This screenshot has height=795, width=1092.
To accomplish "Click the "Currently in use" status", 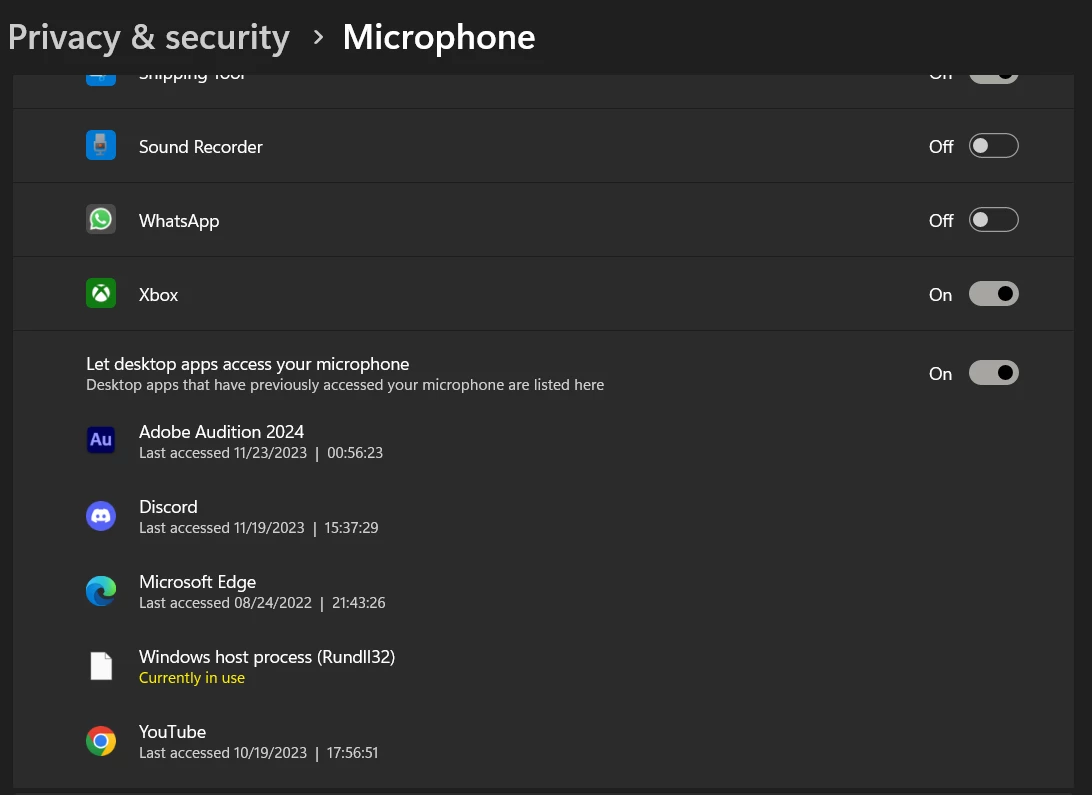I will tap(192, 678).
